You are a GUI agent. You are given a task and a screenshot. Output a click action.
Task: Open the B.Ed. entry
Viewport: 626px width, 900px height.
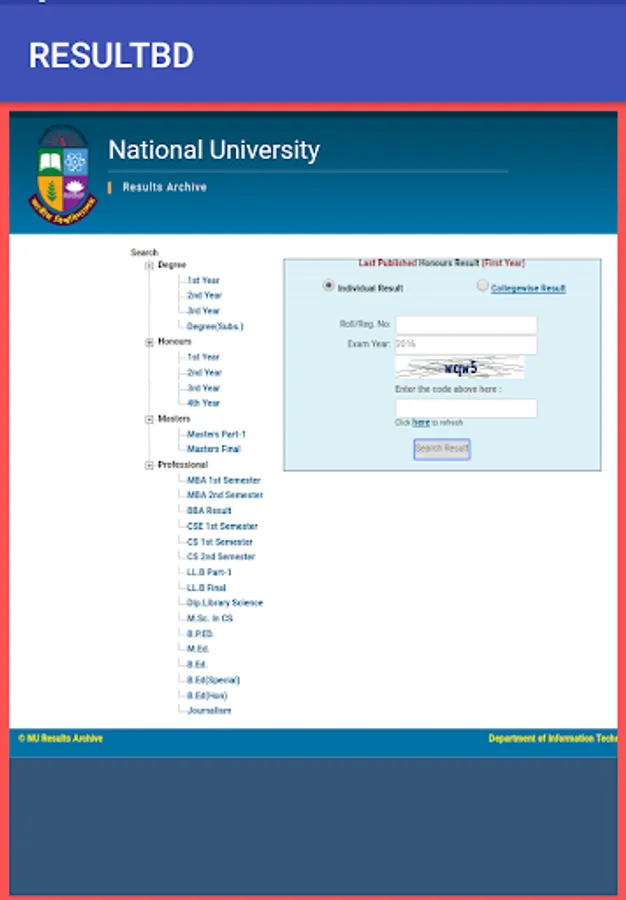pyautogui.click(x=197, y=664)
